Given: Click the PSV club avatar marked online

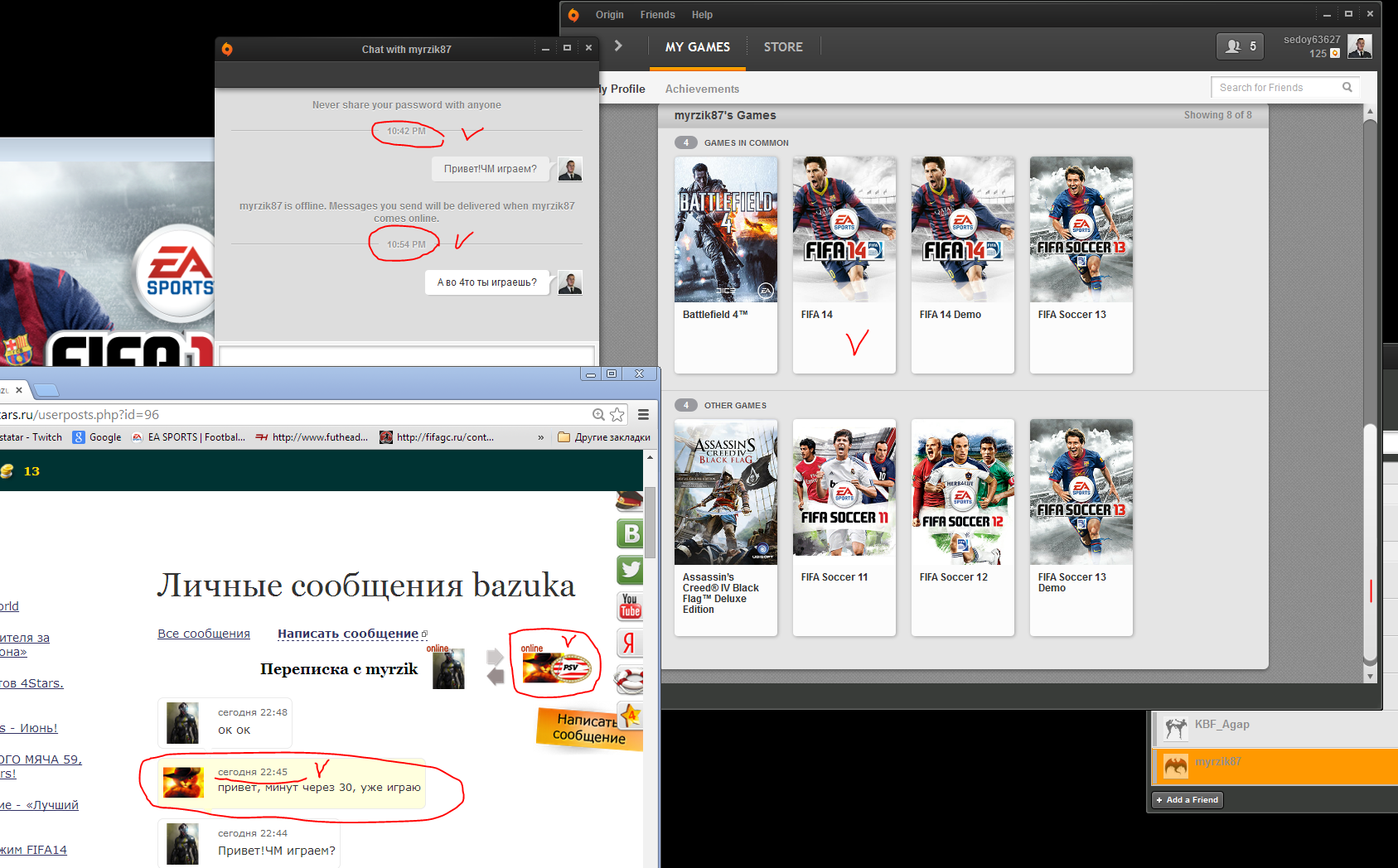Looking at the screenshot, I should tap(556, 668).
